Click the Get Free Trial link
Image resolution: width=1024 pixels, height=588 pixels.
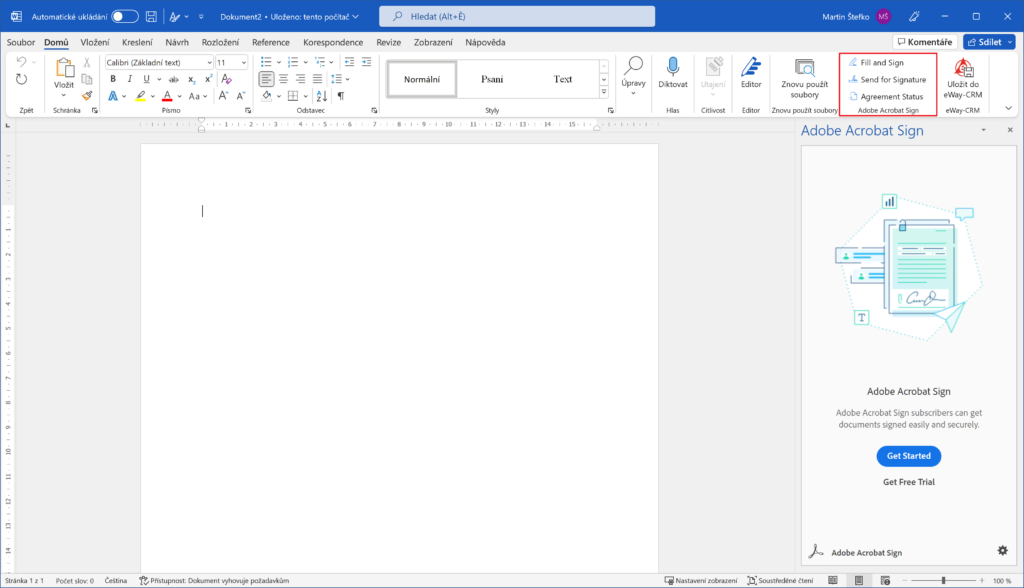(x=908, y=482)
